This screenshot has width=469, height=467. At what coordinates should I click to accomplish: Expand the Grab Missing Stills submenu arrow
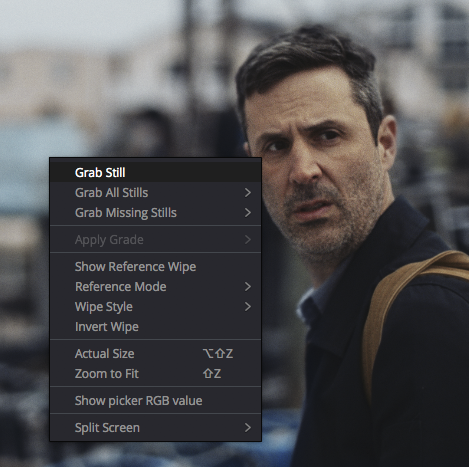[x=248, y=213]
